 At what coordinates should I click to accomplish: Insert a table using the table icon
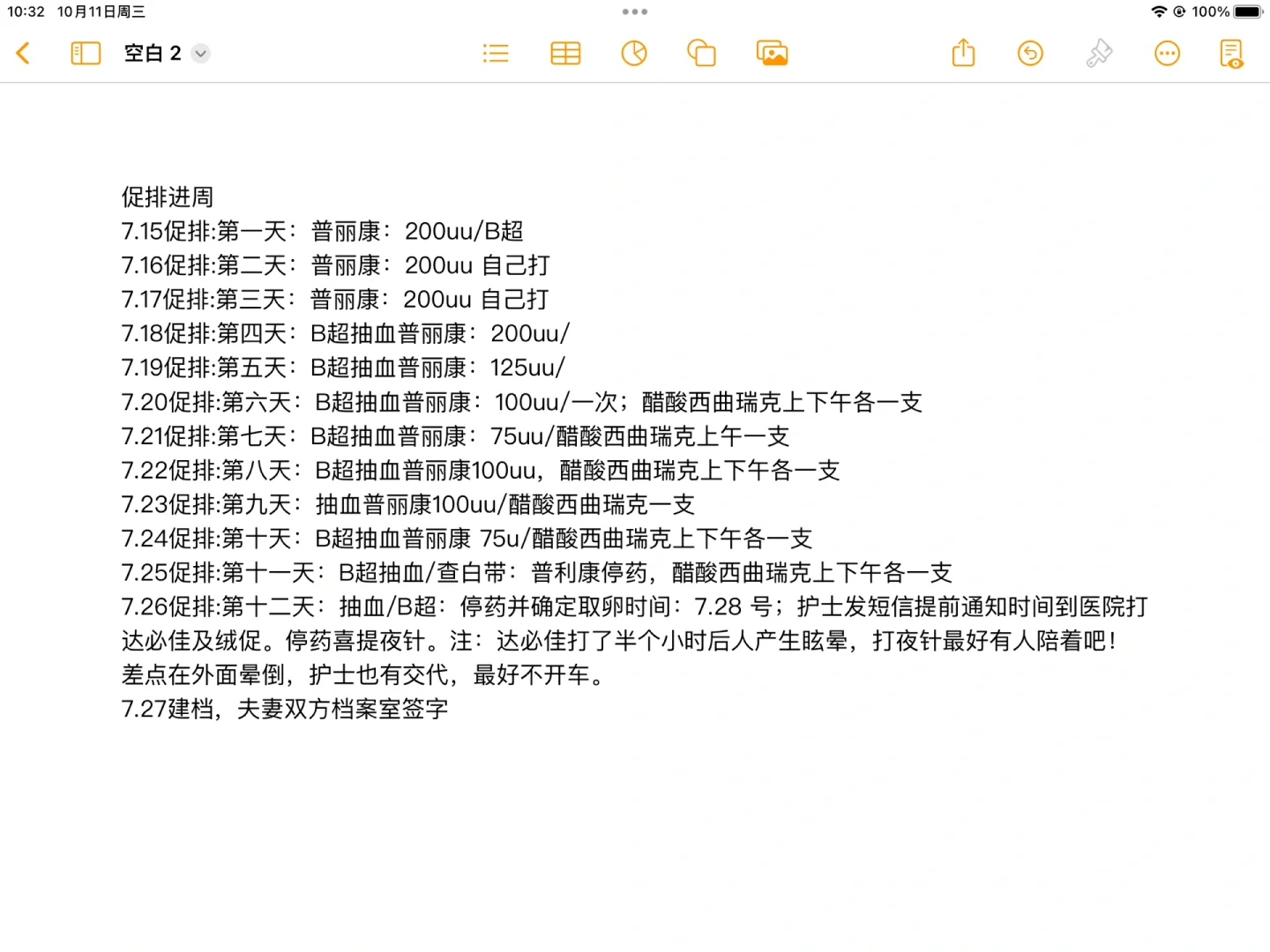pyautogui.click(x=565, y=54)
